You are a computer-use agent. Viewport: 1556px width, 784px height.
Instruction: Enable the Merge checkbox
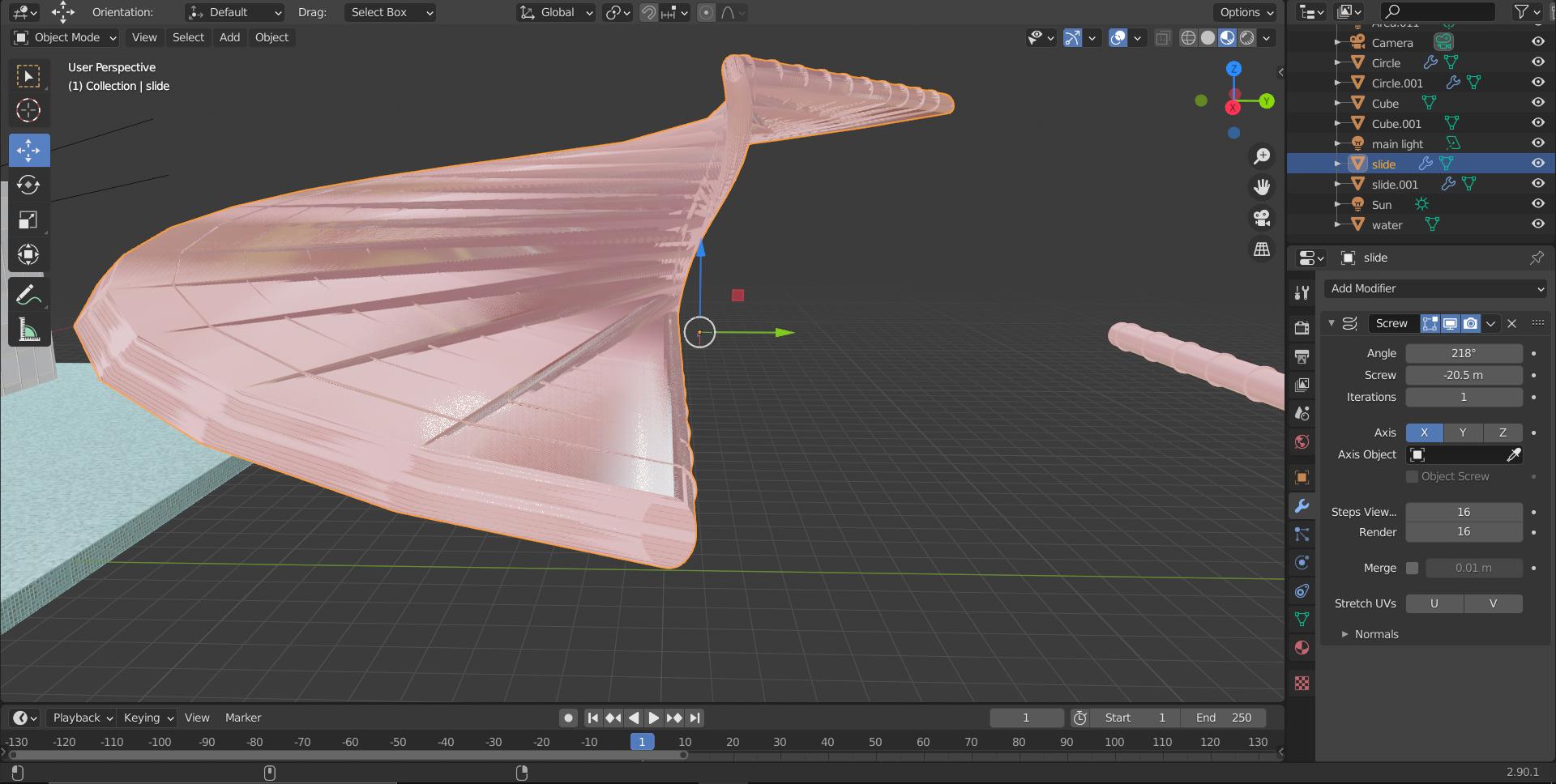tap(1412, 568)
